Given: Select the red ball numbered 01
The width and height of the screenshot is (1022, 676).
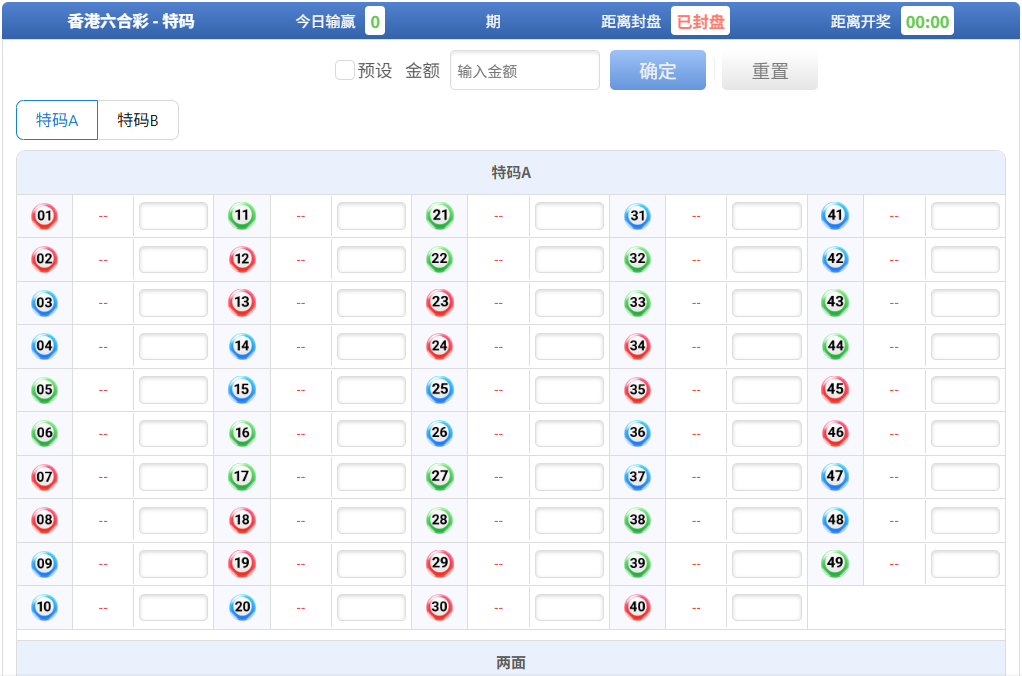Looking at the screenshot, I should 44,215.
